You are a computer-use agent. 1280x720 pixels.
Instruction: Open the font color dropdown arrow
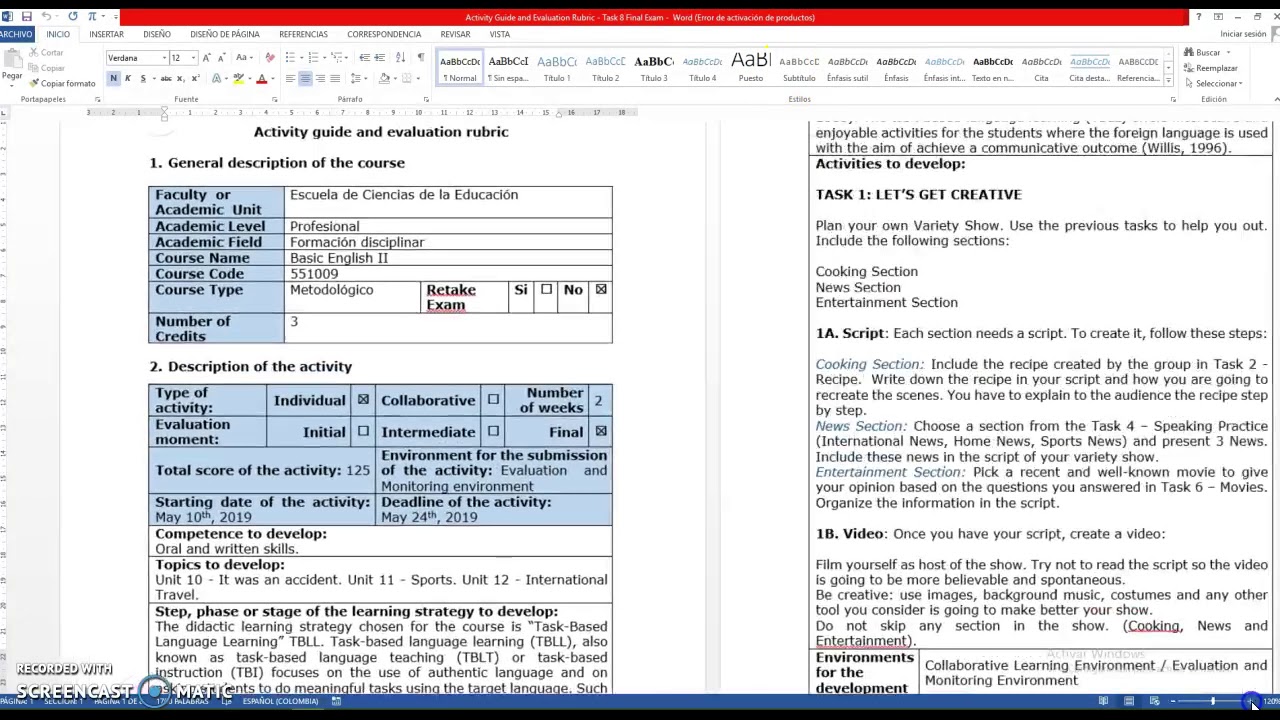272,78
